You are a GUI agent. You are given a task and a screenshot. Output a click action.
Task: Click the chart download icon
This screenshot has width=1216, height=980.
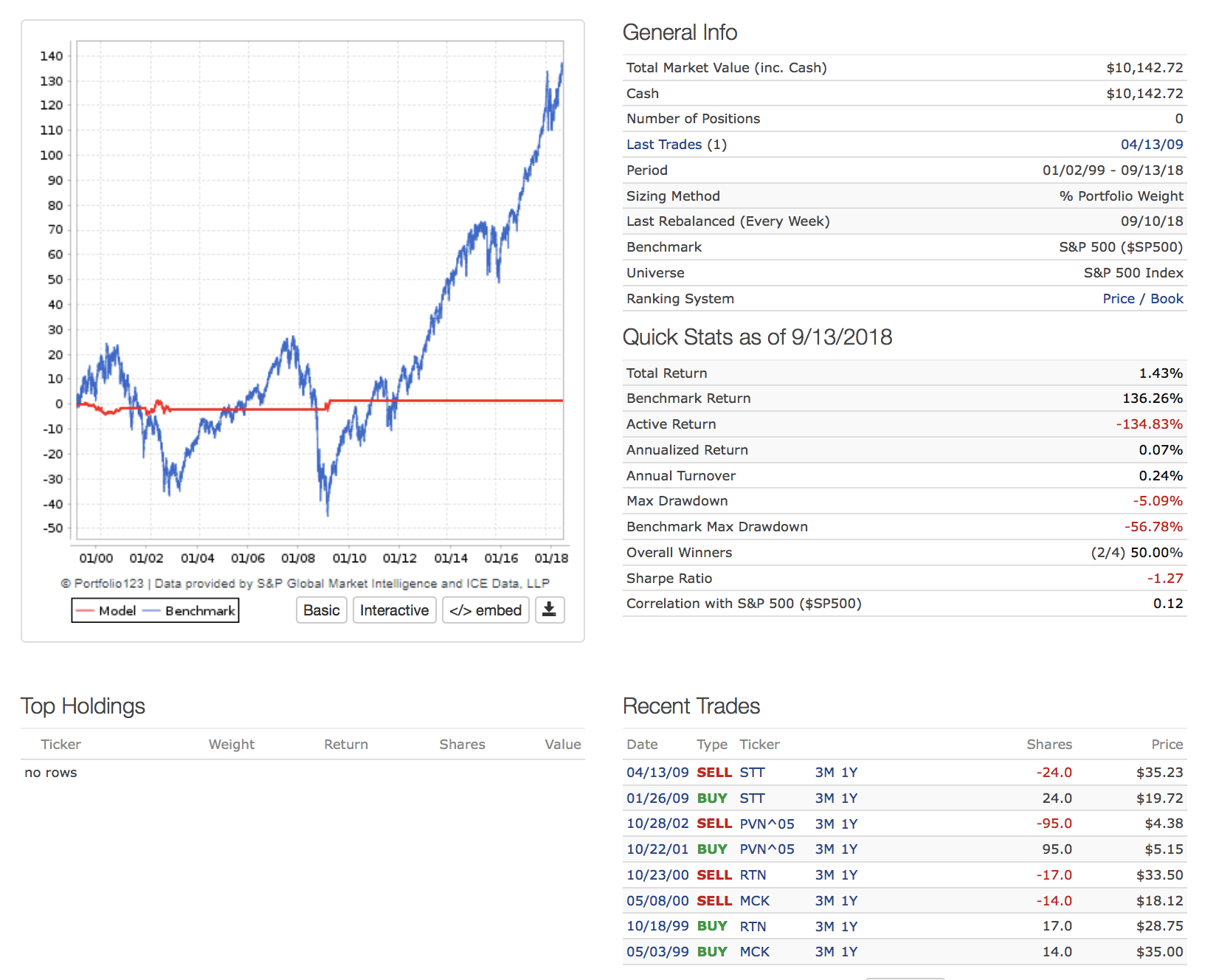tap(549, 610)
